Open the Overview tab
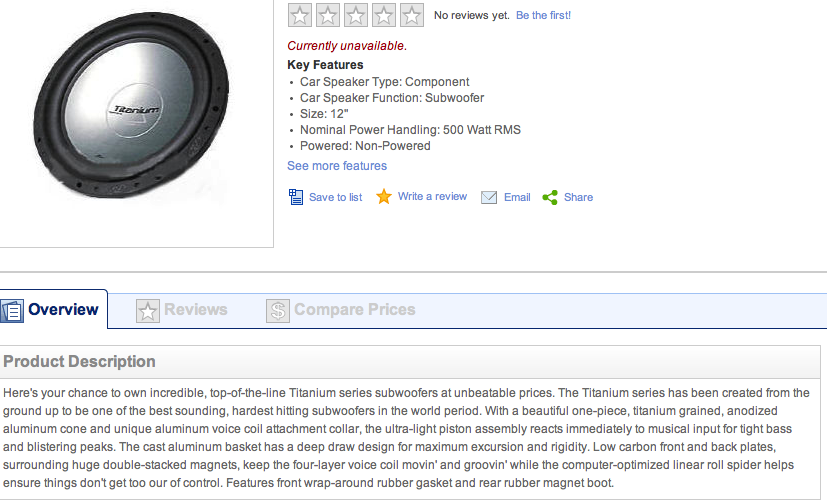The width and height of the screenshot is (827, 503). 53,309
